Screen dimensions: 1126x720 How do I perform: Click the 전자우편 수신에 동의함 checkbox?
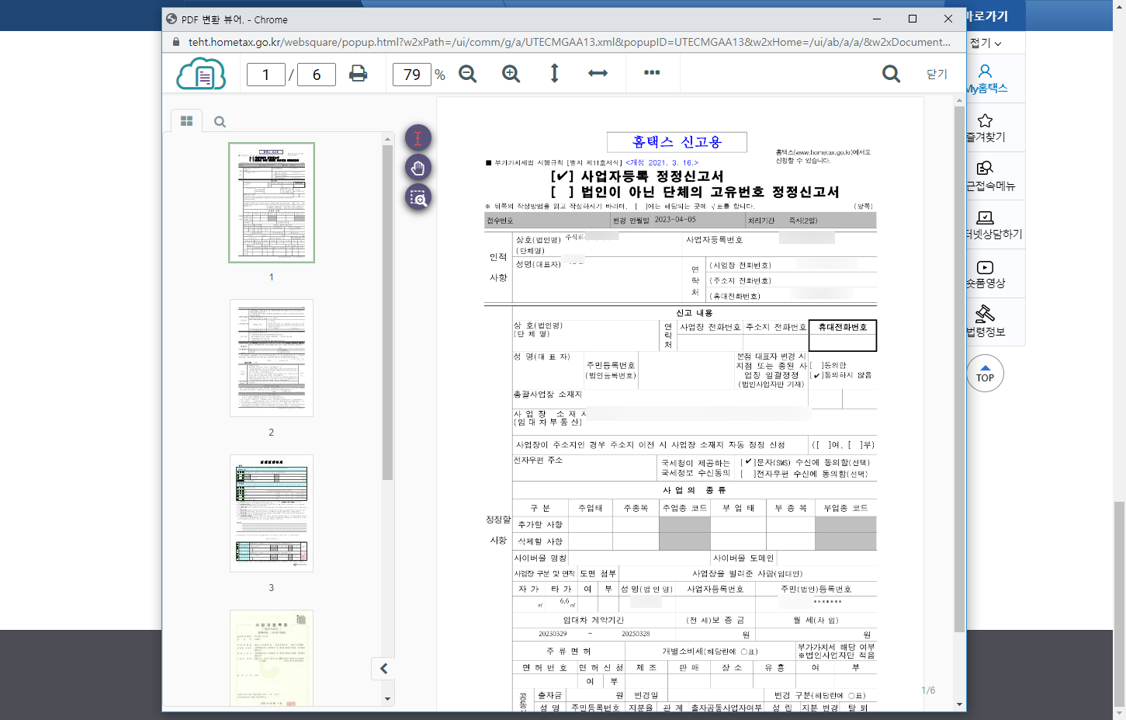(x=747, y=474)
